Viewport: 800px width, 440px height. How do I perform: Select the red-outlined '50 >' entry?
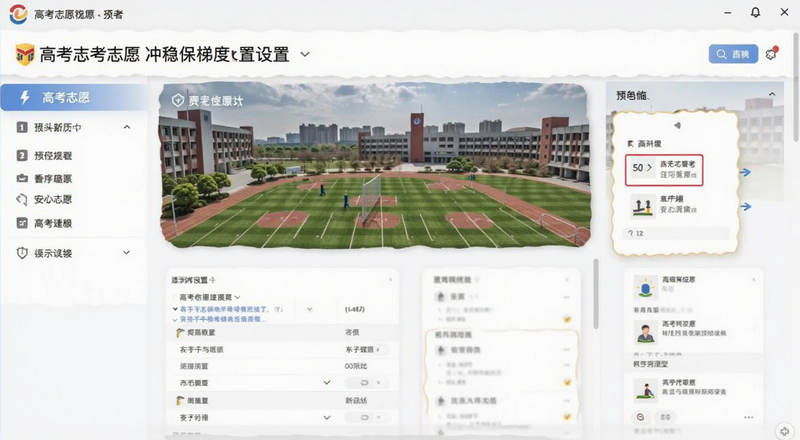(x=664, y=170)
